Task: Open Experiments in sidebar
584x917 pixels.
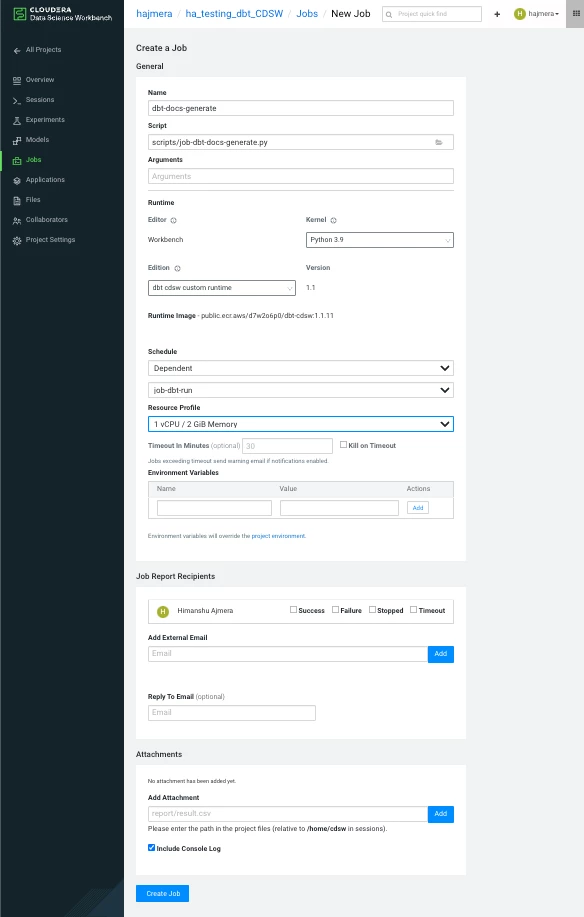Action: pos(45,119)
